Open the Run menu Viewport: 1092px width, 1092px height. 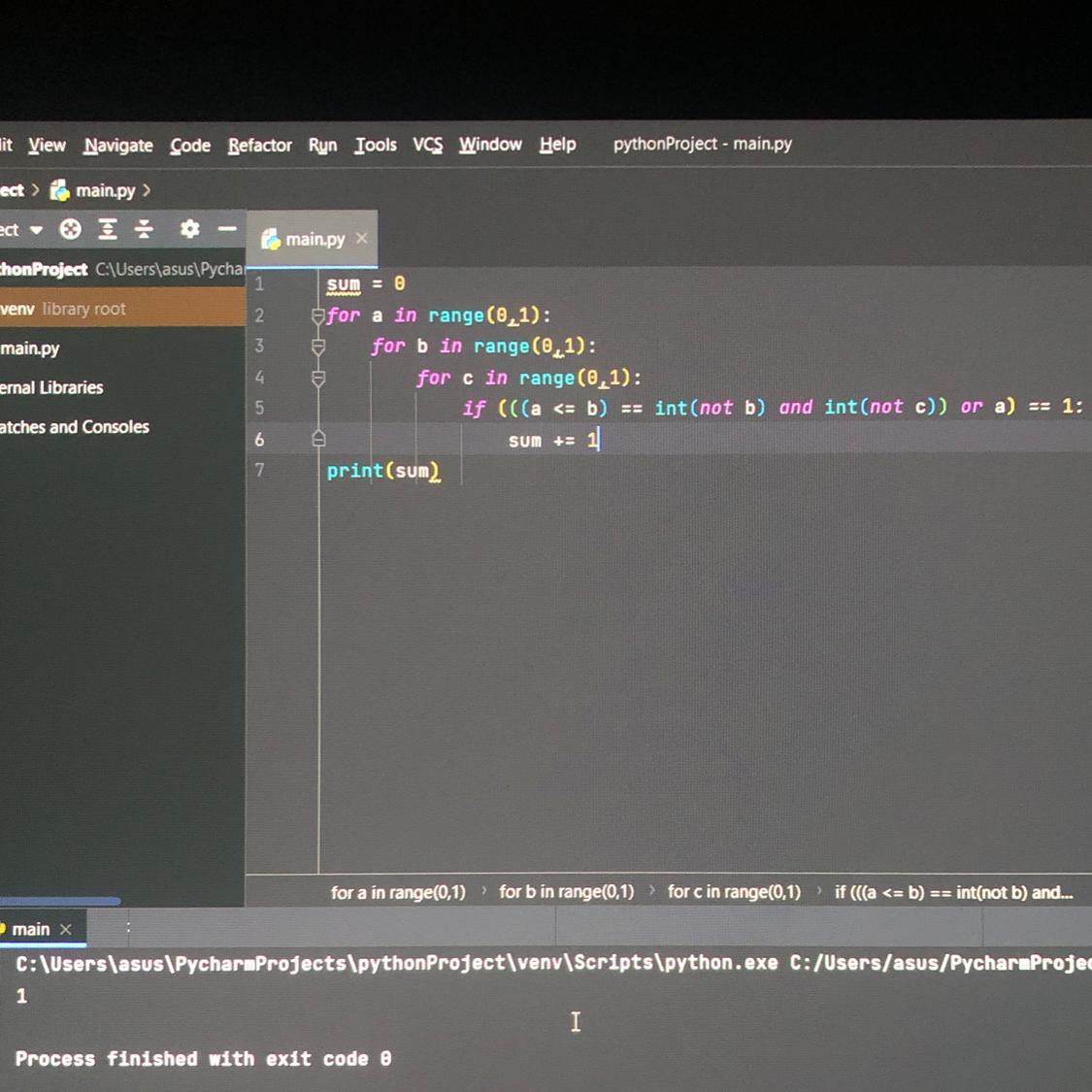click(x=322, y=146)
